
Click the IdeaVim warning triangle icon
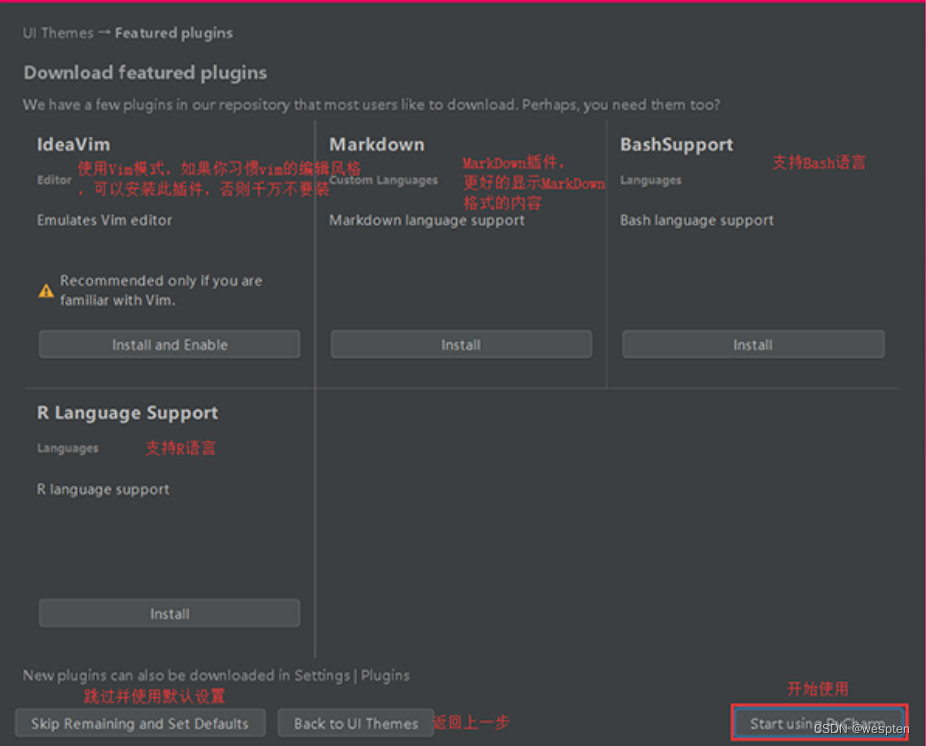[x=46, y=291]
